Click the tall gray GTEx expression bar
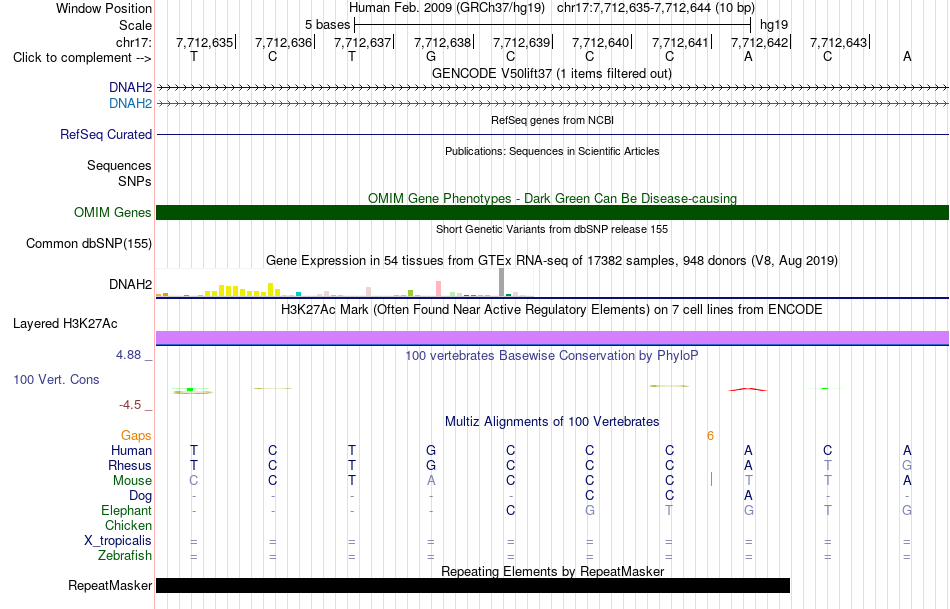This screenshot has width=950, height=609. pyautogui.click(x=502, y=282)
